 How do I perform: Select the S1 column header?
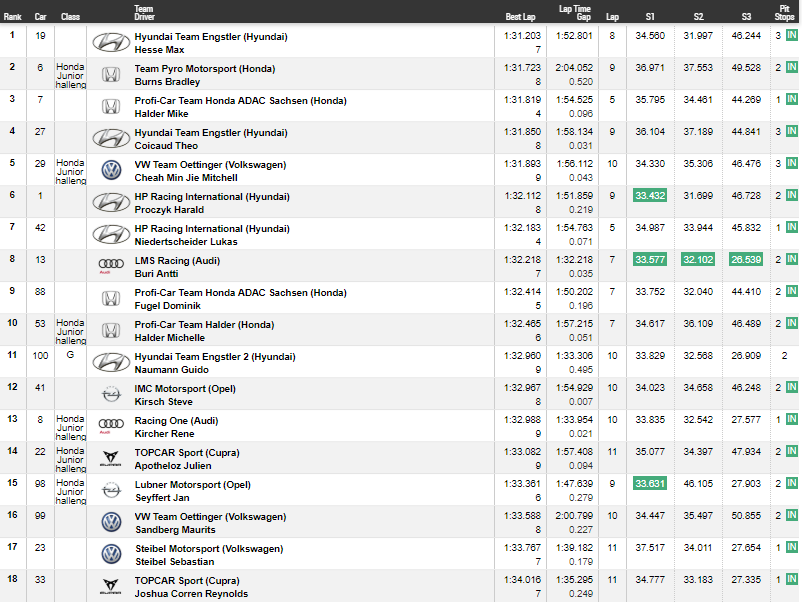pos(650,17)
